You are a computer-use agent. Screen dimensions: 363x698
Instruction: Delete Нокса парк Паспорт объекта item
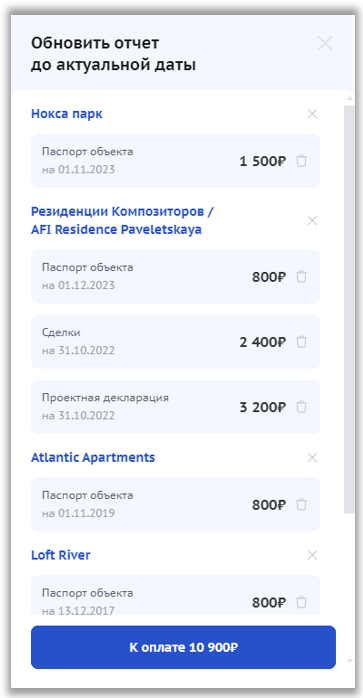click(x=302, y=161)
